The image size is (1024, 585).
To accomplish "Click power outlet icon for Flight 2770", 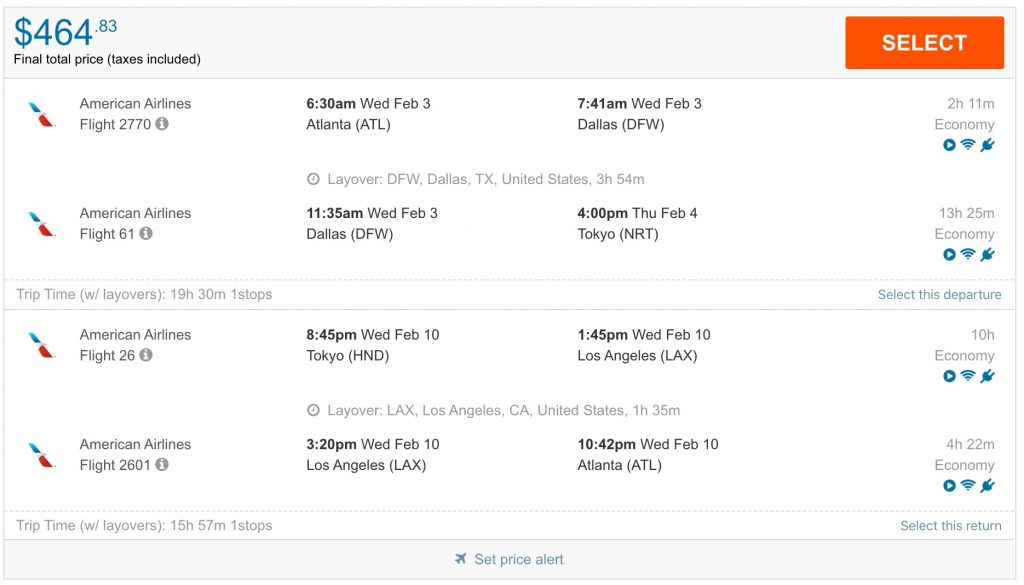I will point(987,145).
